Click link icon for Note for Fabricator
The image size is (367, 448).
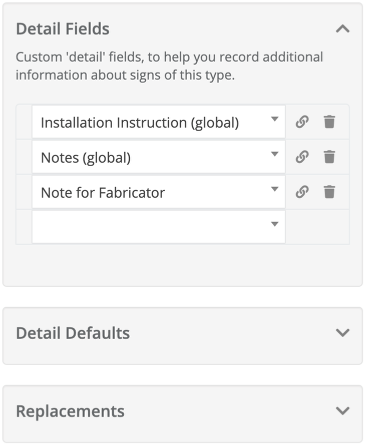click(302, 192)
